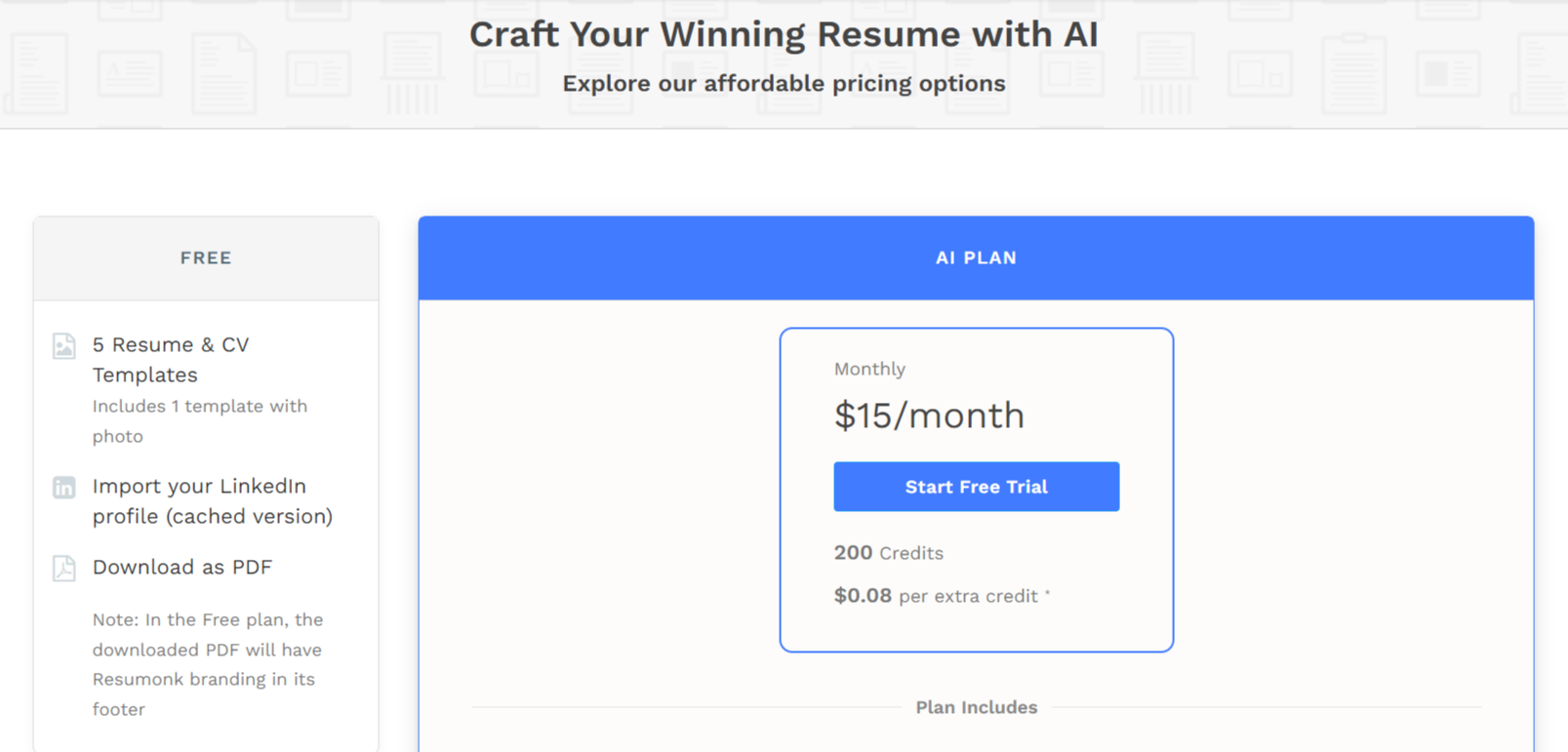Click the Start Free Trial button

(976, 487)
